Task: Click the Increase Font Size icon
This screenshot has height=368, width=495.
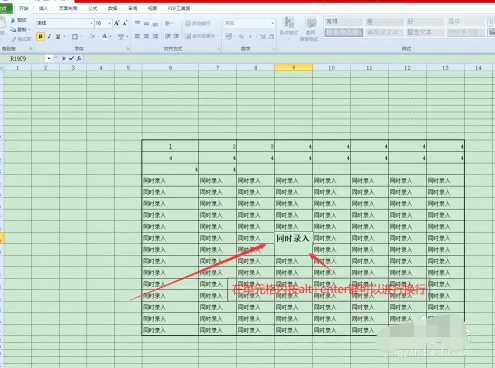Action: [117, 23]
